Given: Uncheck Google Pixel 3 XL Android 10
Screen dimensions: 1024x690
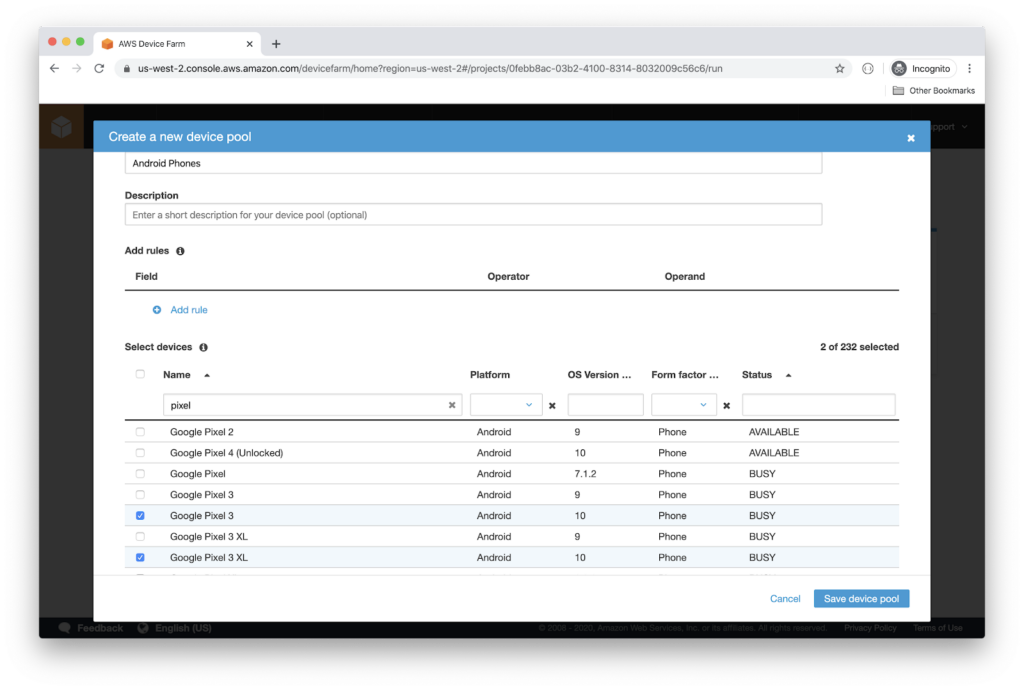Looking at the screenshot, I should (x=140, y=558).
